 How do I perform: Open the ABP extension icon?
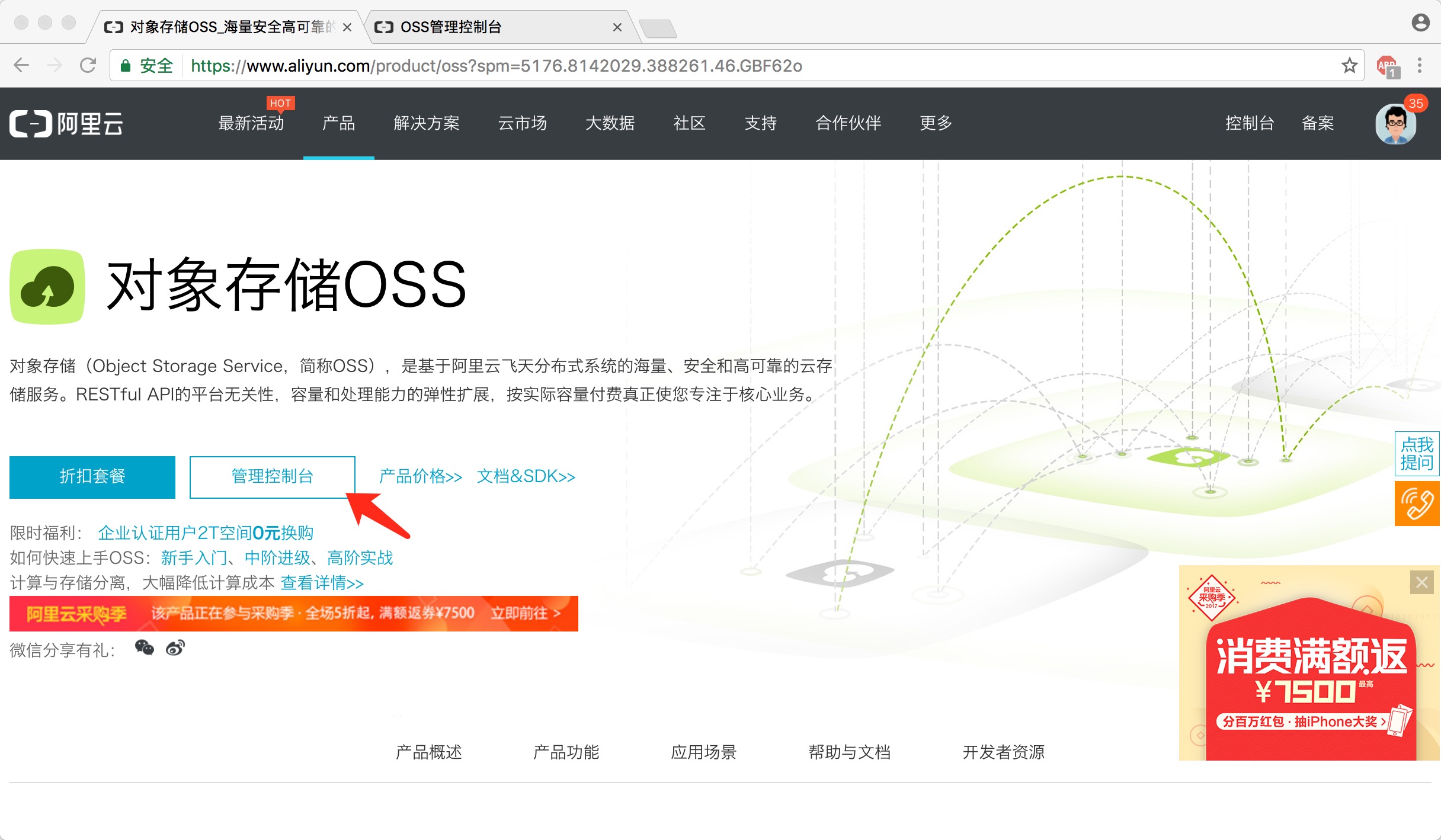pyautogui.click(x=1387, y=66)
